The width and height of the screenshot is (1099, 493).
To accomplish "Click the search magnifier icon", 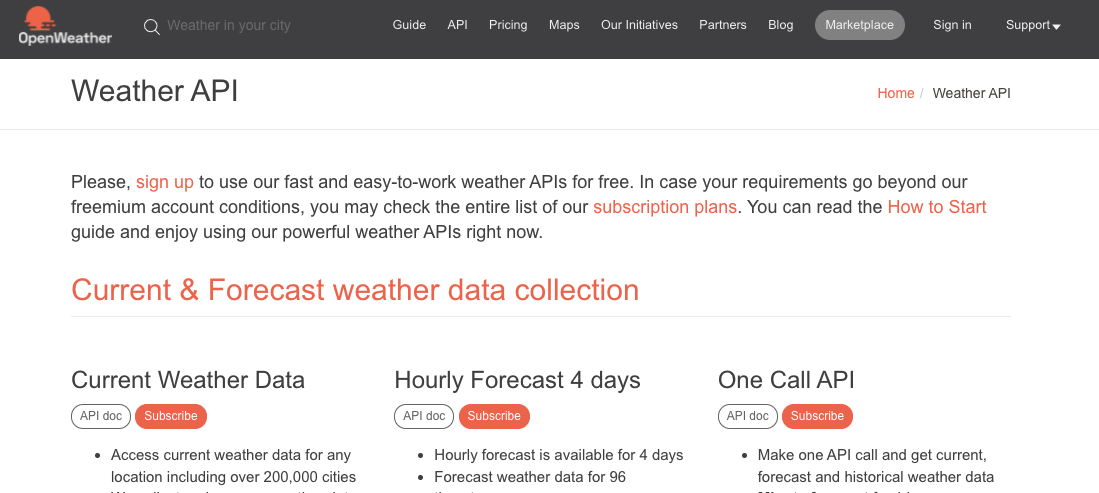I will coord(151,27).
